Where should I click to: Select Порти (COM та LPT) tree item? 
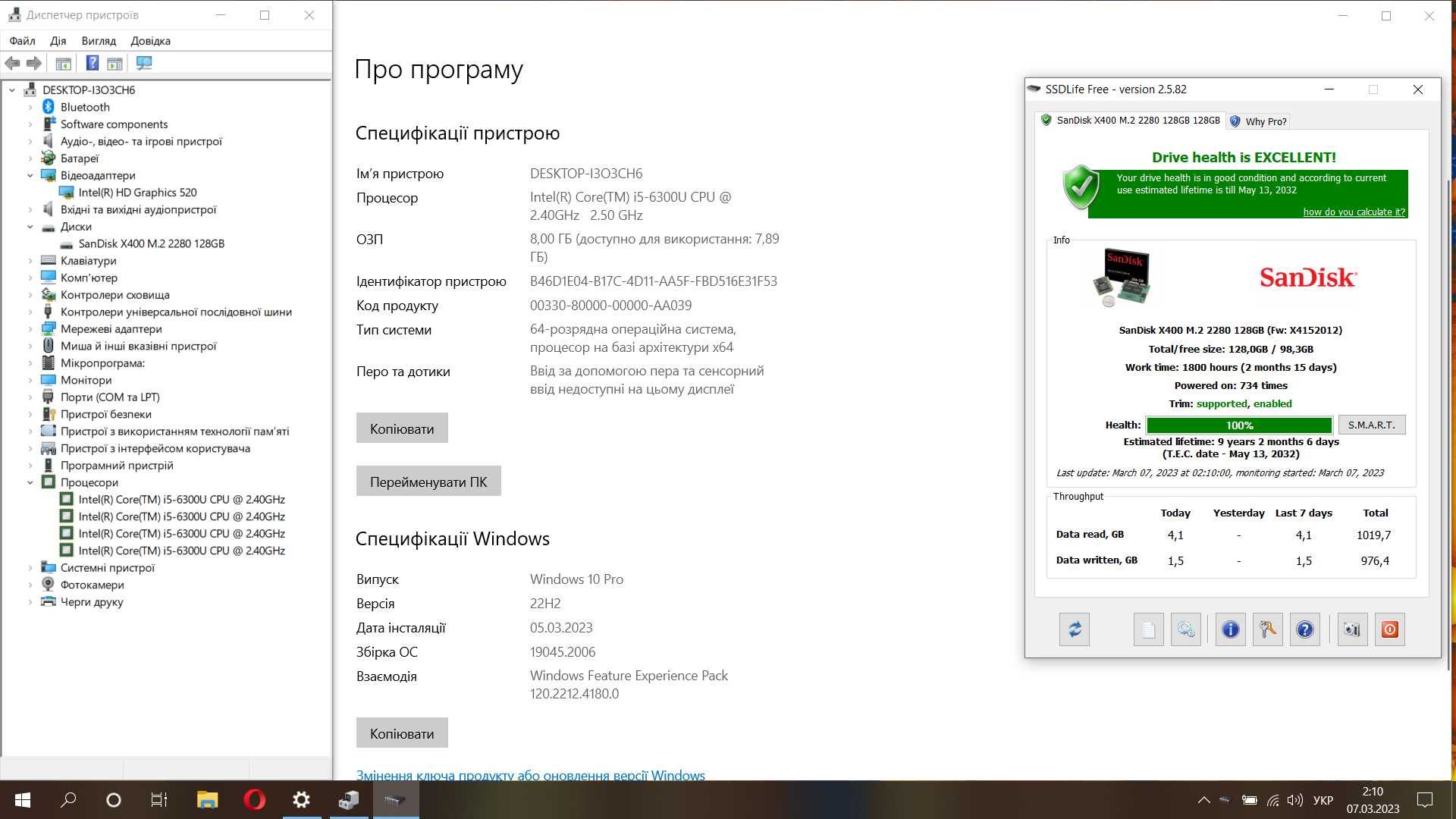110,397
